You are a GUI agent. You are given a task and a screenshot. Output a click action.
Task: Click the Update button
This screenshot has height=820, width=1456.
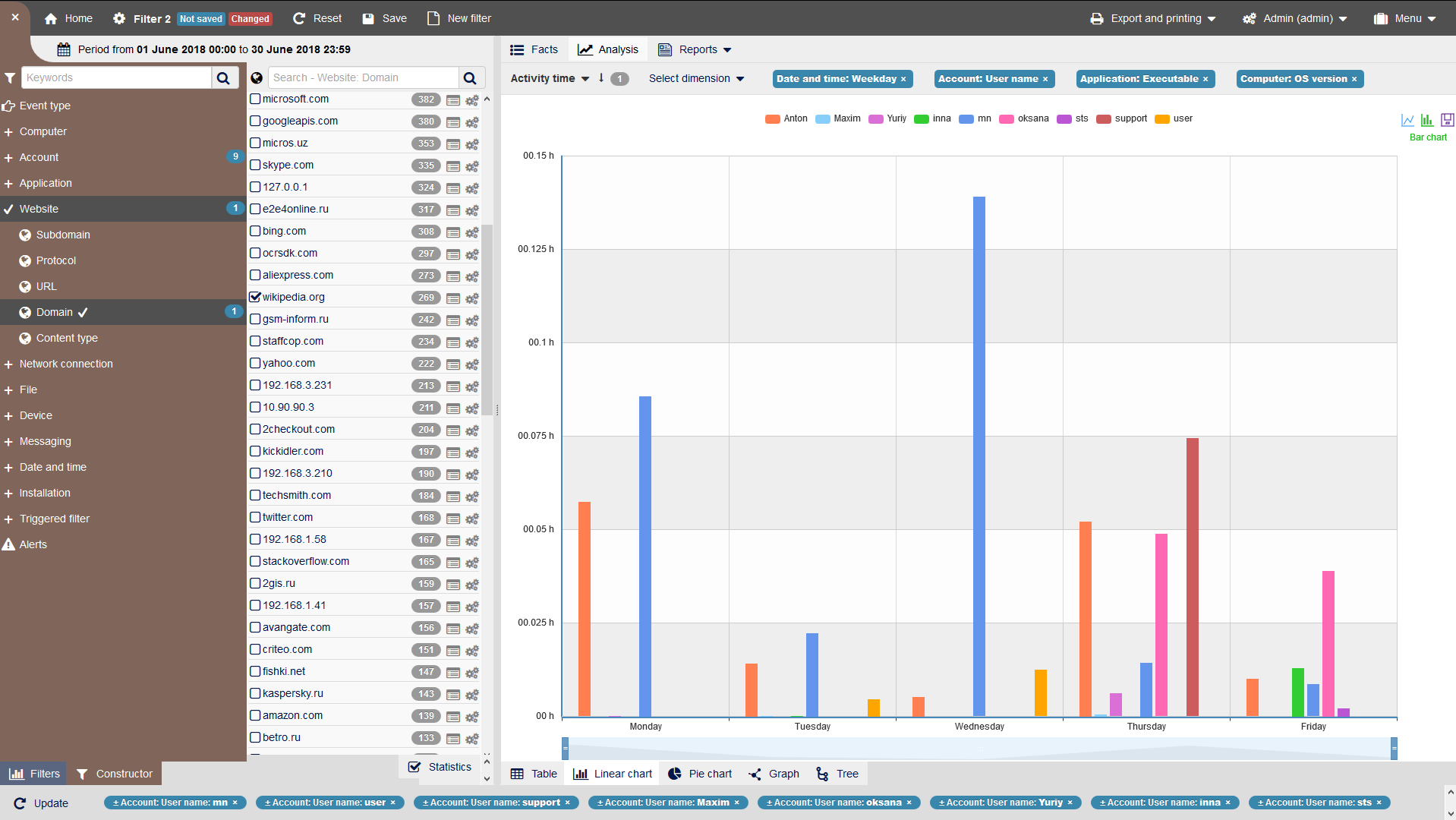tap(42, 803)
